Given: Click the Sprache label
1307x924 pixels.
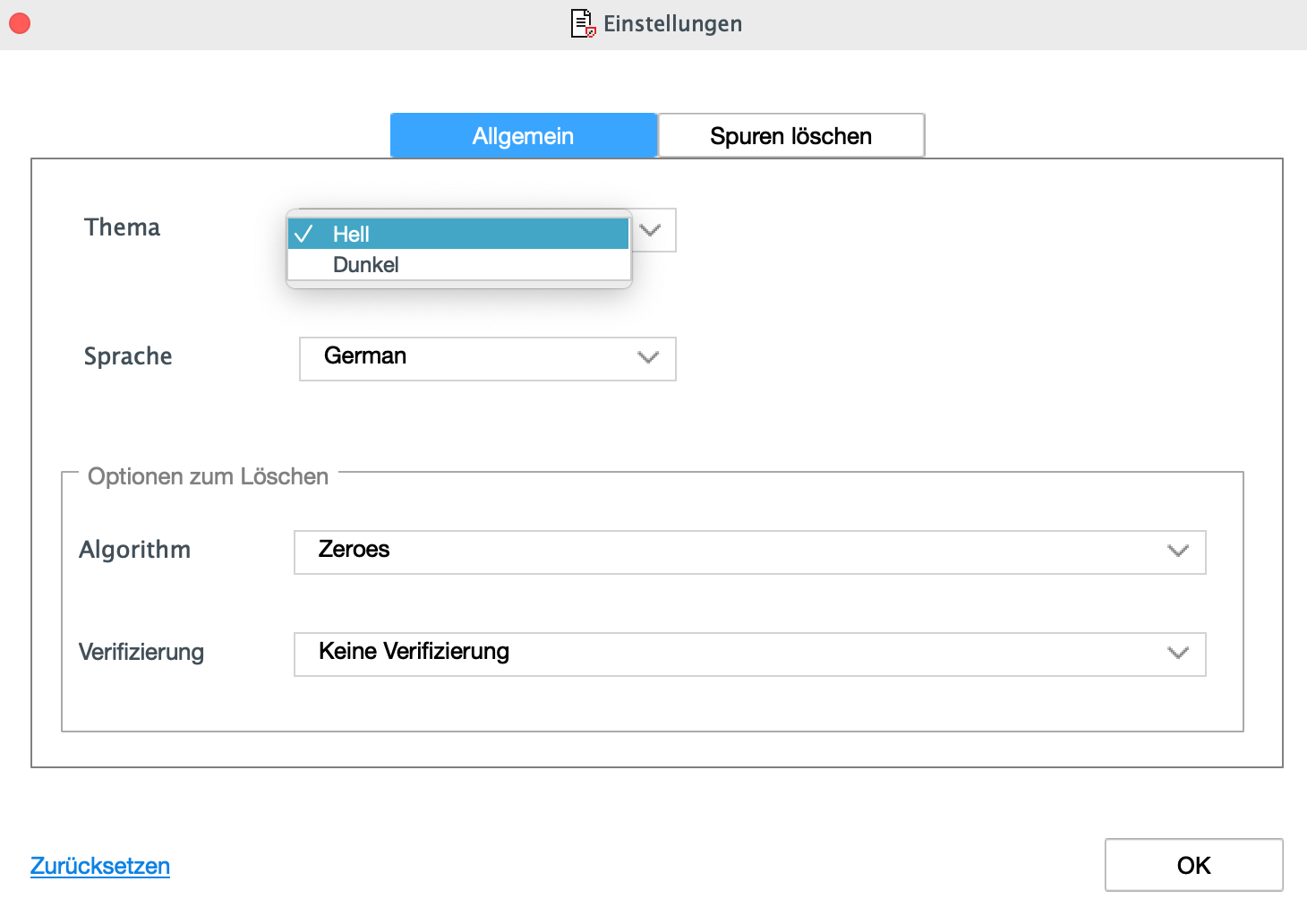Looking at the screenshot, I should (128, 356).
